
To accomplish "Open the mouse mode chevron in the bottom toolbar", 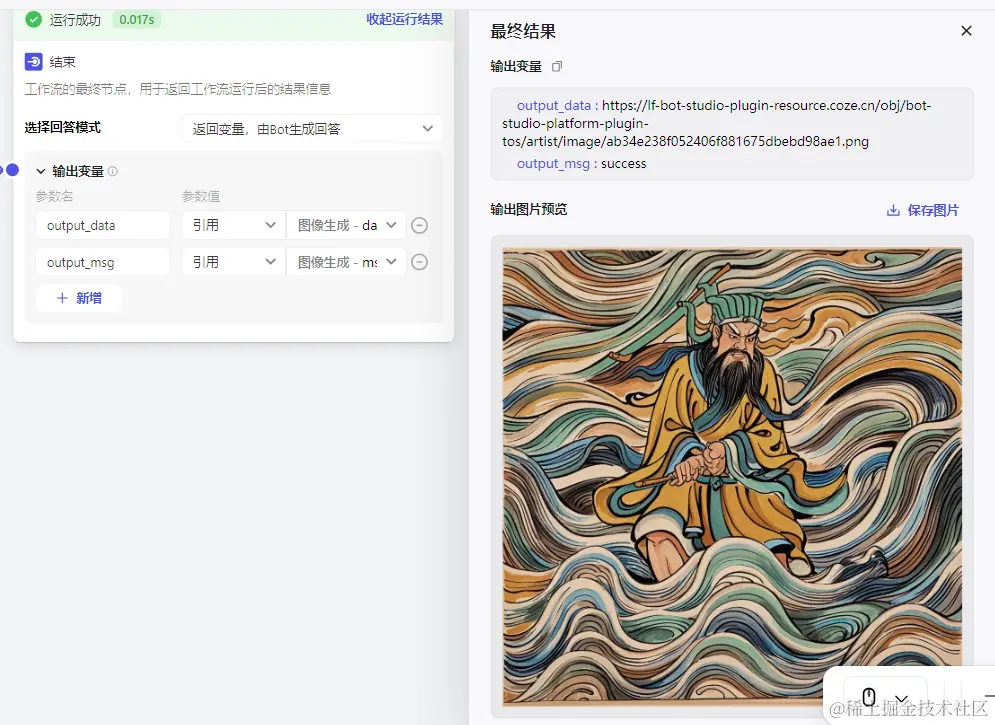I will coord(901,698).
